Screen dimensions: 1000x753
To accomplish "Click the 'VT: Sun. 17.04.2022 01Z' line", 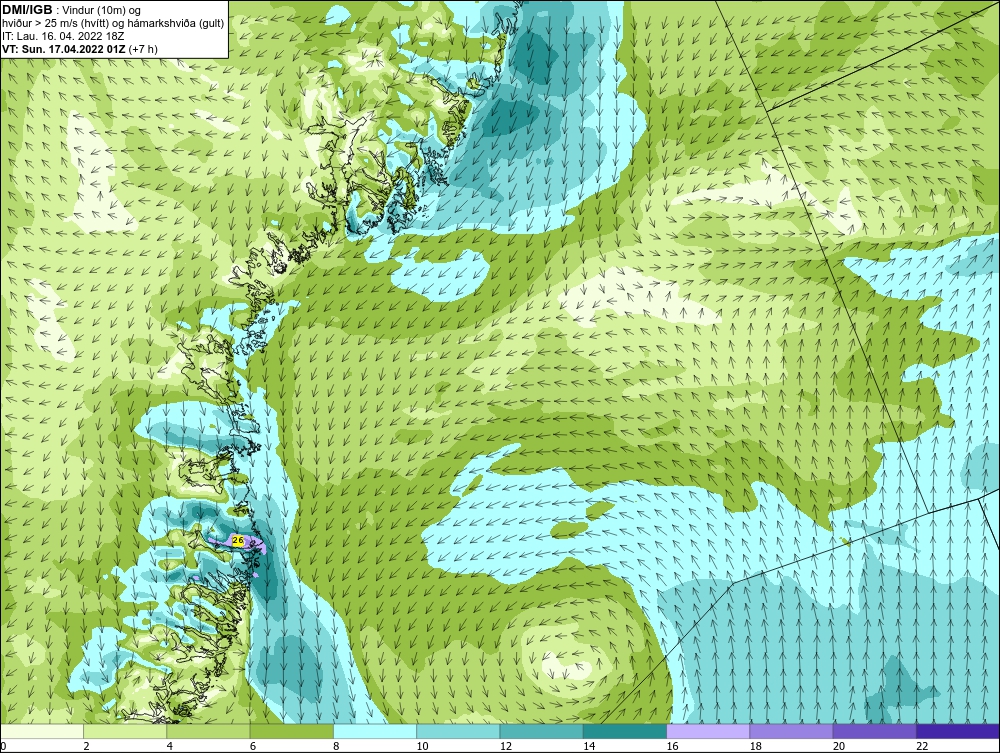I will (65, 48).
